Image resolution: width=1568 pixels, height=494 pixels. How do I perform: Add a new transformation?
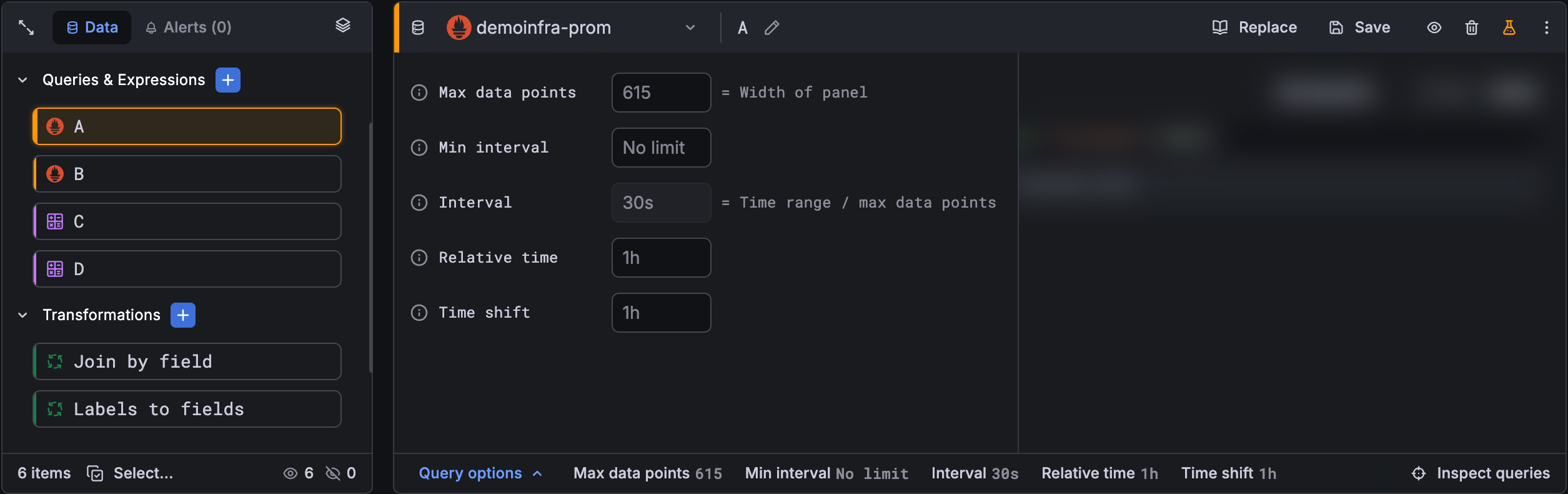click(x=183, y=315)
